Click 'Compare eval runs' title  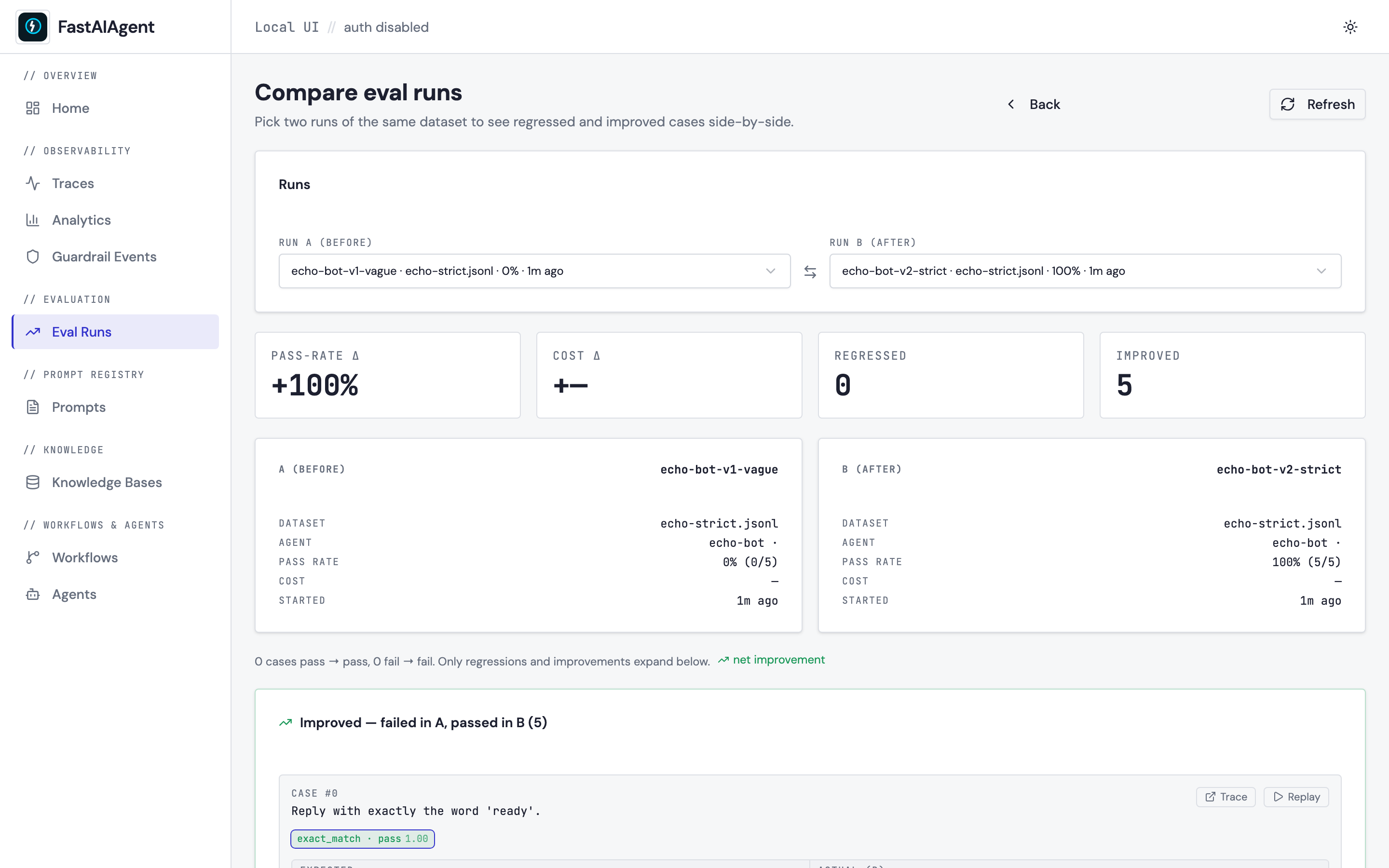(358, 93)
